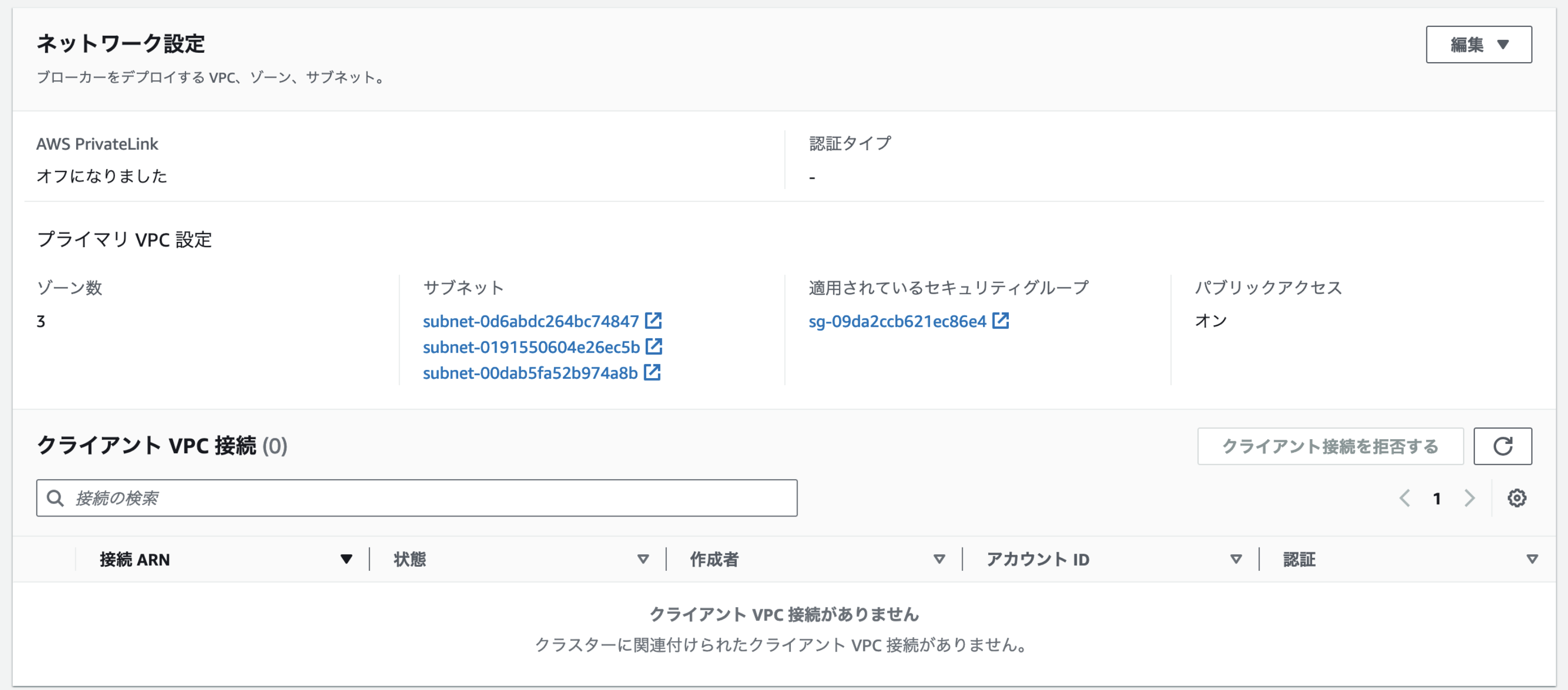Image resolution: width=1568 pixels, height=690 pixels.
Task: Sort by 状態 column arrow
Action: pyautogui.click(x=643, y=558)
